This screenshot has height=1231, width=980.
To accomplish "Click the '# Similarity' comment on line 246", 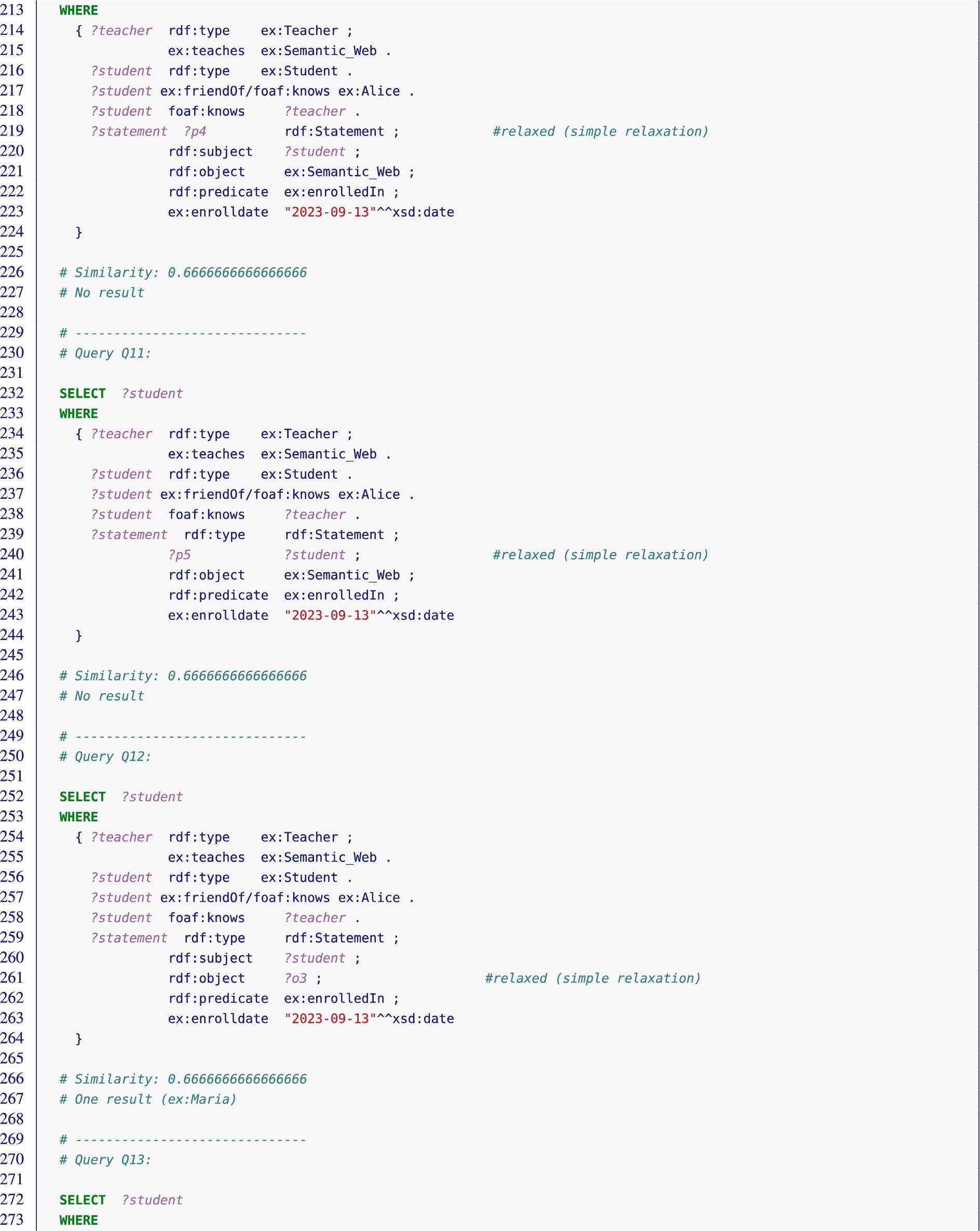I will point(183,676).
